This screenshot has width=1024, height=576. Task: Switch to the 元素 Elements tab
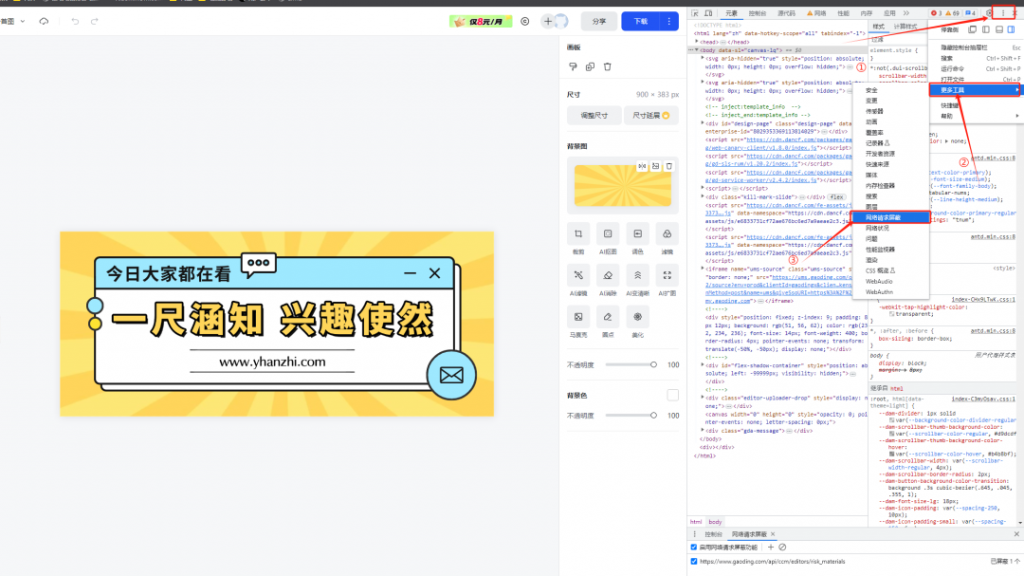coord(731,13)
